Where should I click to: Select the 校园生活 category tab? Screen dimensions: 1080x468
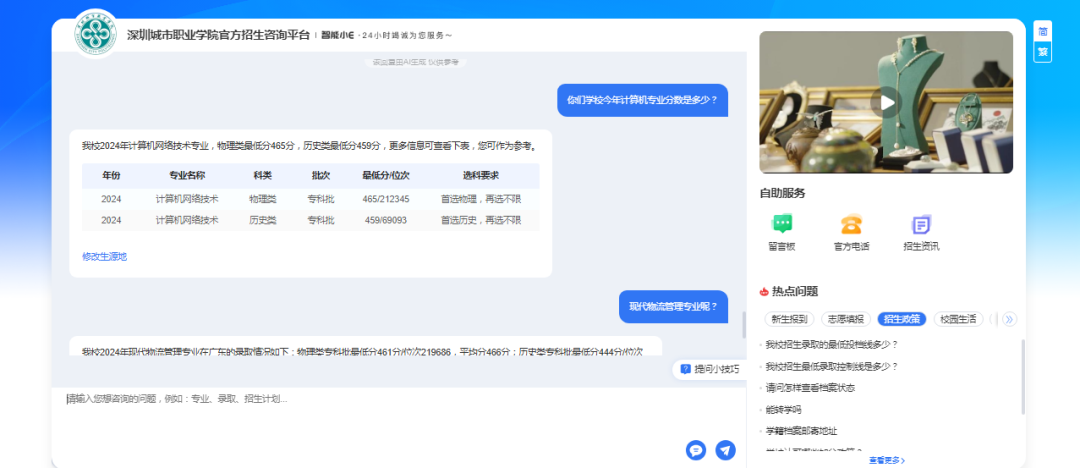tap(958, 319)
